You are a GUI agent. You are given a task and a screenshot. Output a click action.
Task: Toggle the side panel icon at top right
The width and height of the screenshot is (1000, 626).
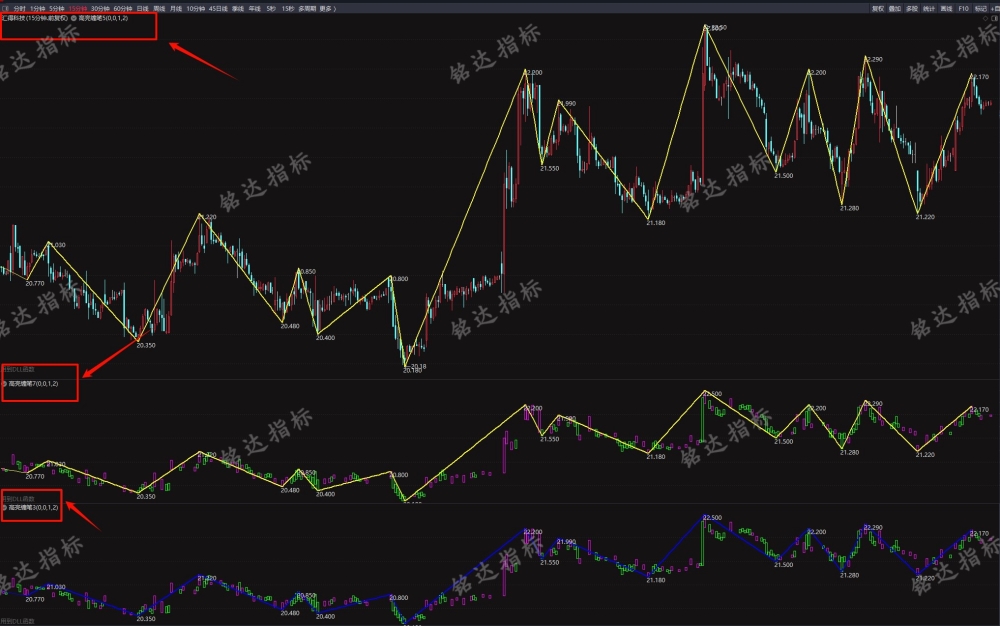tap(995, 18)
